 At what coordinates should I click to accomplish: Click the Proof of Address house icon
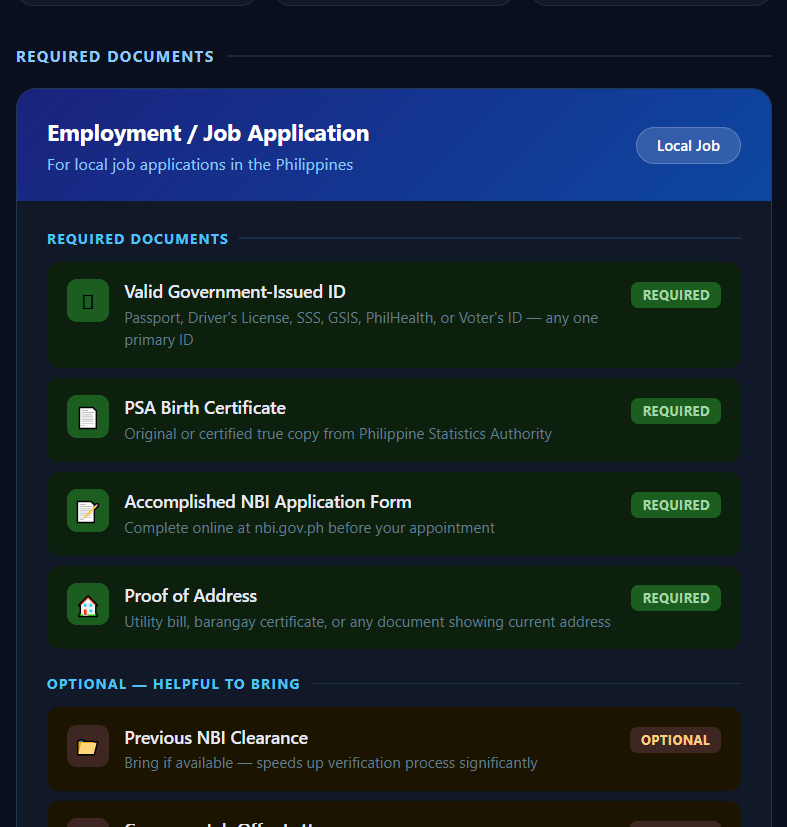[x=88, y=604]
